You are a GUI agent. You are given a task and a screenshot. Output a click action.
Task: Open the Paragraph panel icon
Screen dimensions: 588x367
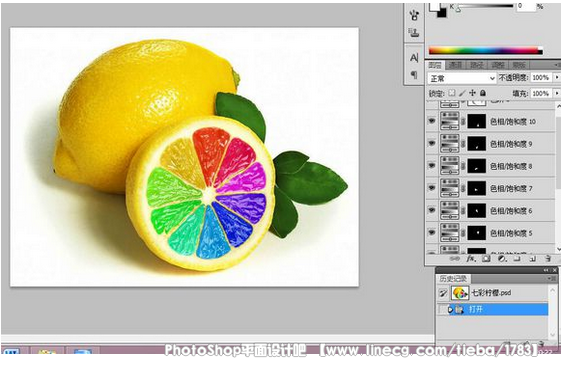(414, 75)
